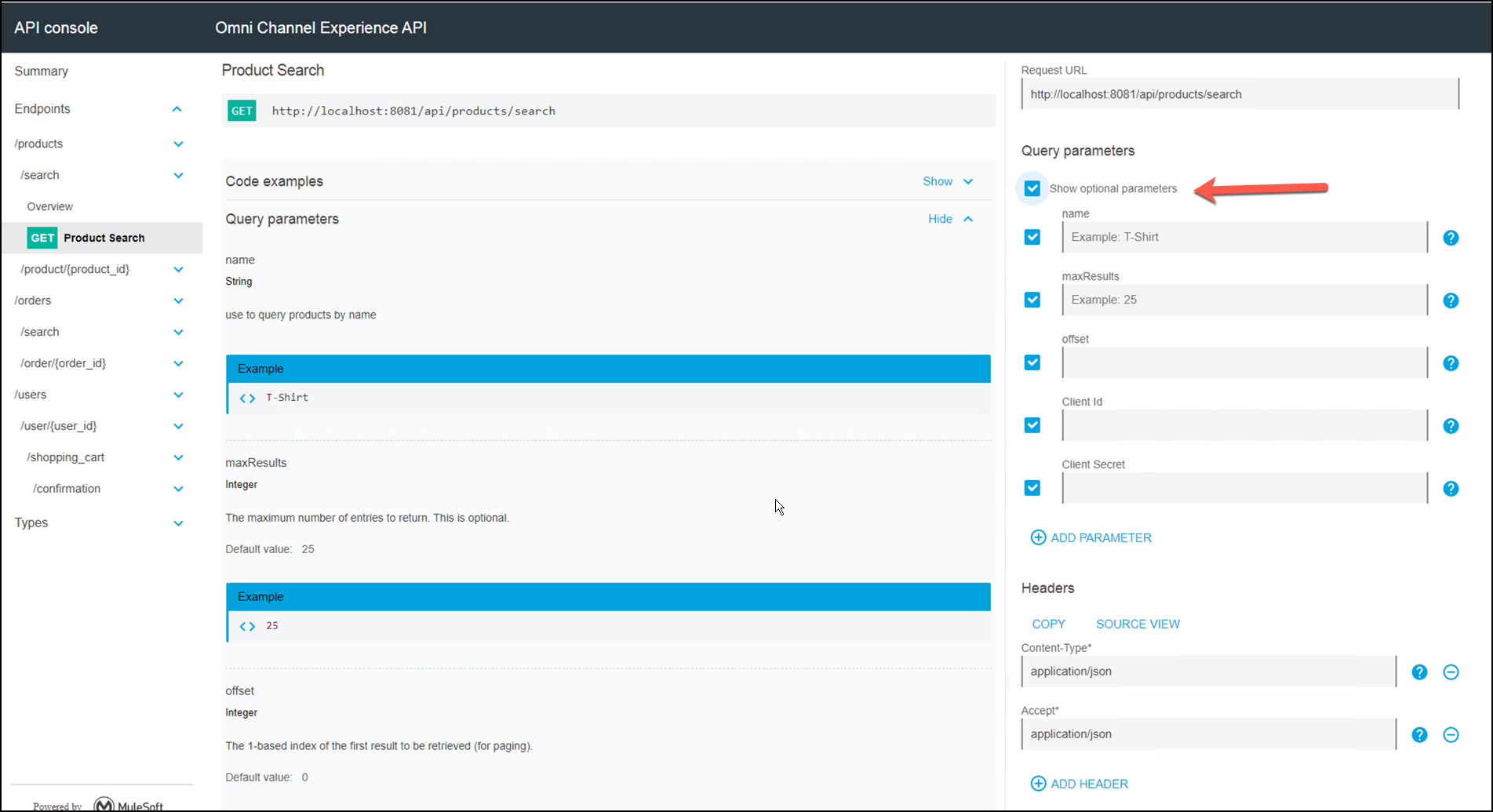Focus the Client Id input field
The width and height of the screenshot is (1493, 812).
click(x=1244, y=425)
